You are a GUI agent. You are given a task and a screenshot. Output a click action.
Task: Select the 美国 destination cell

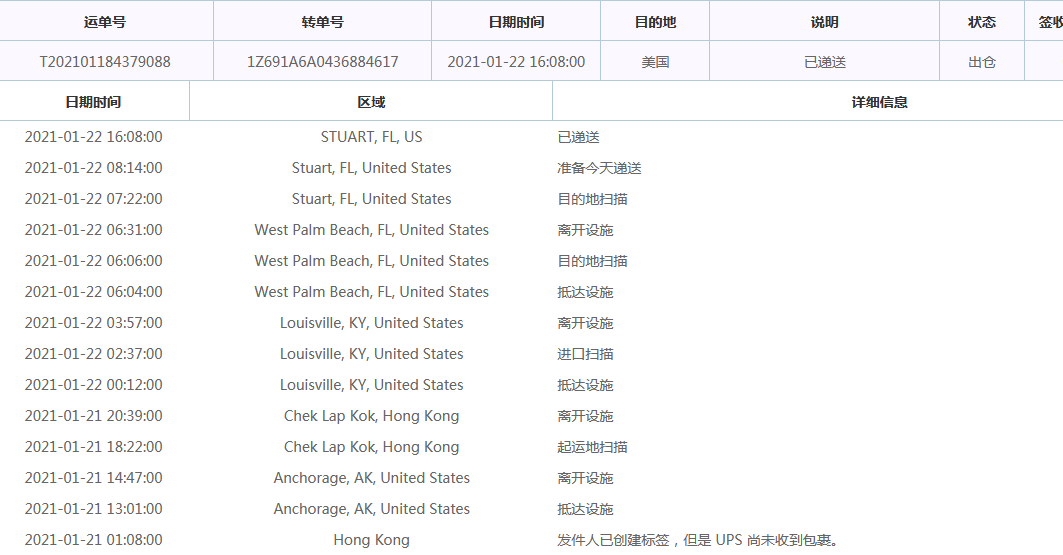pyautogui.click(x=655, y=62)
